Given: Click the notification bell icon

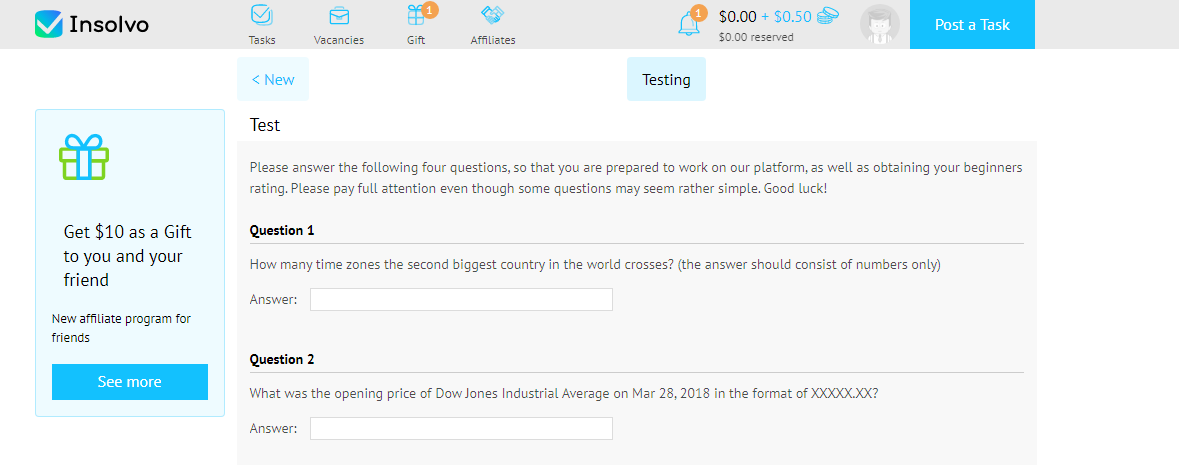Looking at the screenshot, I should pos(689,24).
